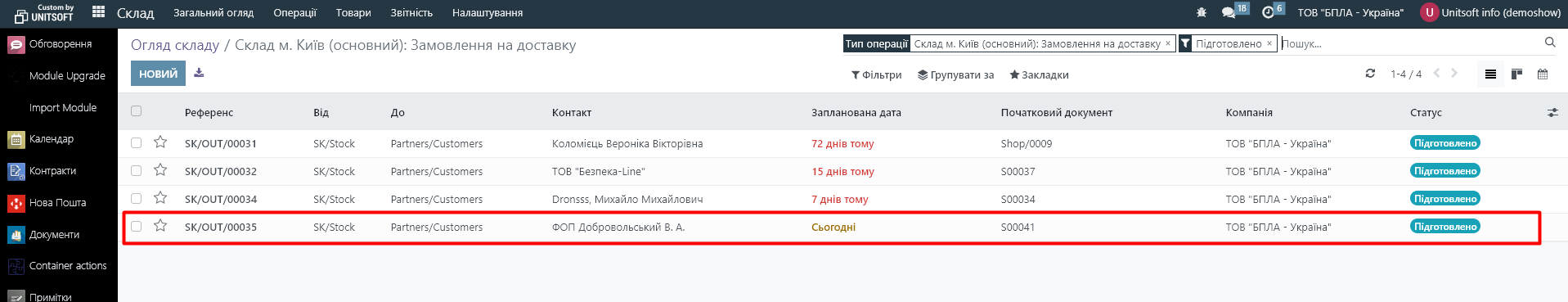Open the Операції menu

point(294,12)
